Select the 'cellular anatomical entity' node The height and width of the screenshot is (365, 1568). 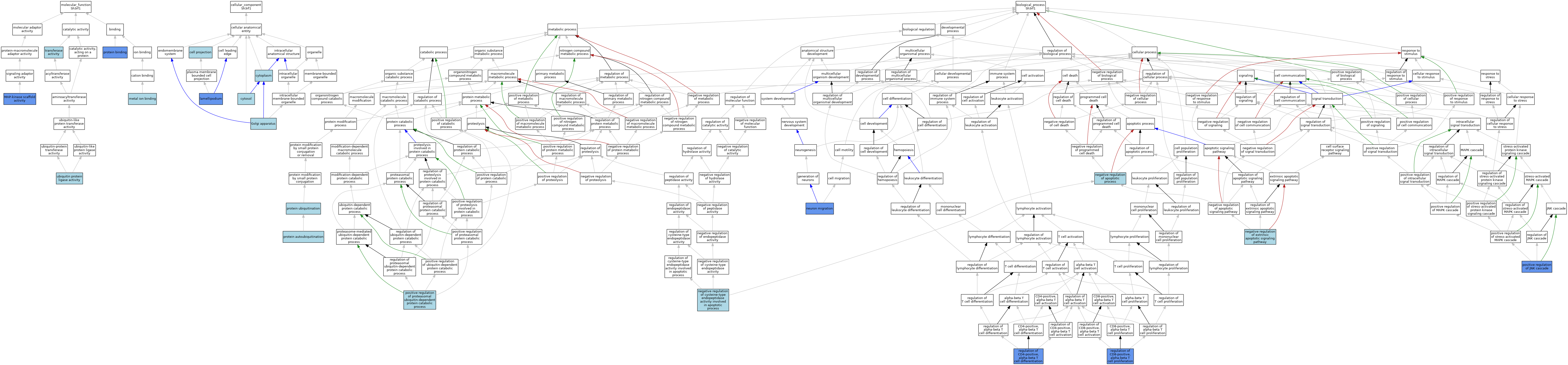click(246, 29)
